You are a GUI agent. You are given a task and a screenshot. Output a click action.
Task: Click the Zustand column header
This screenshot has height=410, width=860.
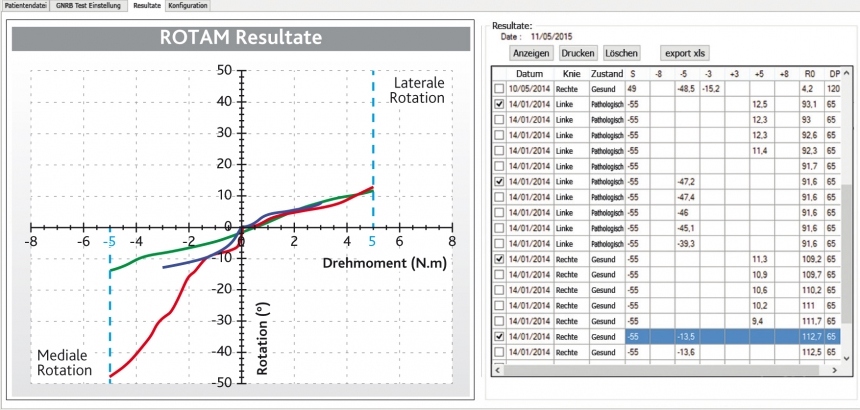tap(607, 73)
